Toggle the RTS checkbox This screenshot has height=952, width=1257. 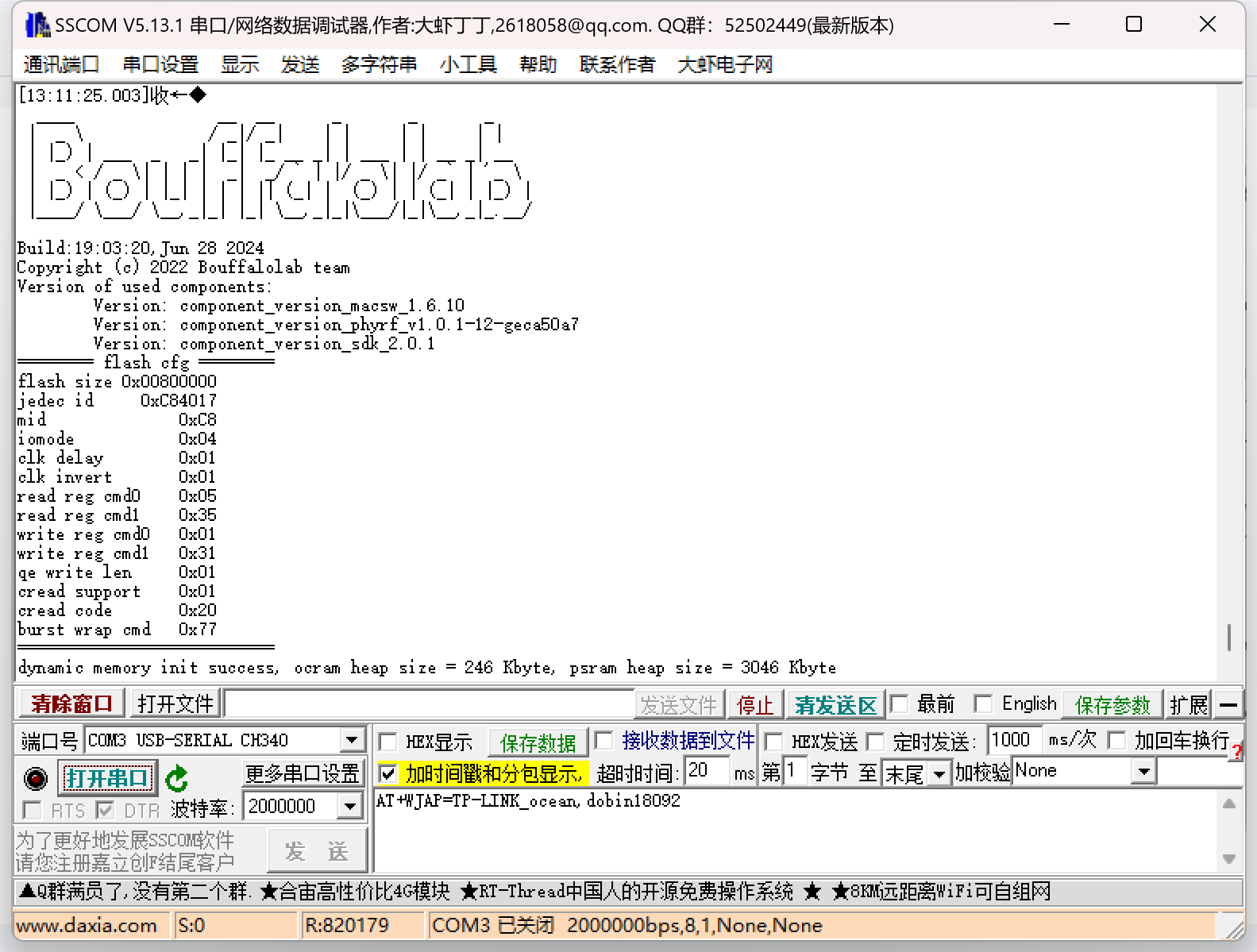click(33, 810)
